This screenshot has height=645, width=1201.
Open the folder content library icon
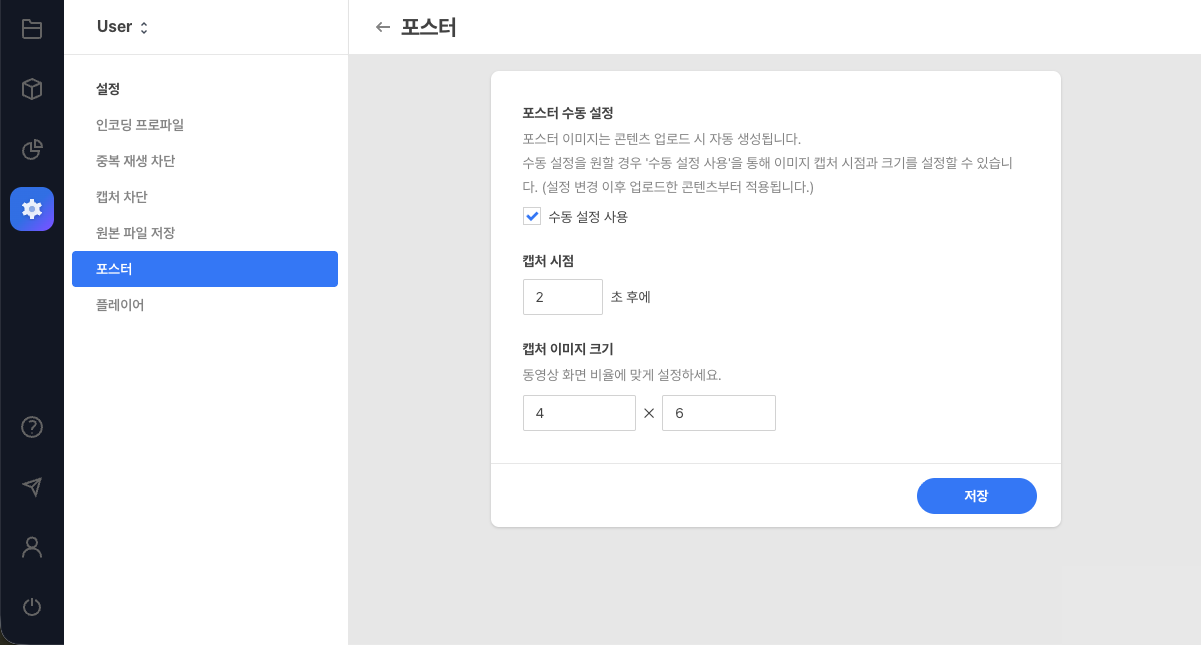(x=31, y=29)
